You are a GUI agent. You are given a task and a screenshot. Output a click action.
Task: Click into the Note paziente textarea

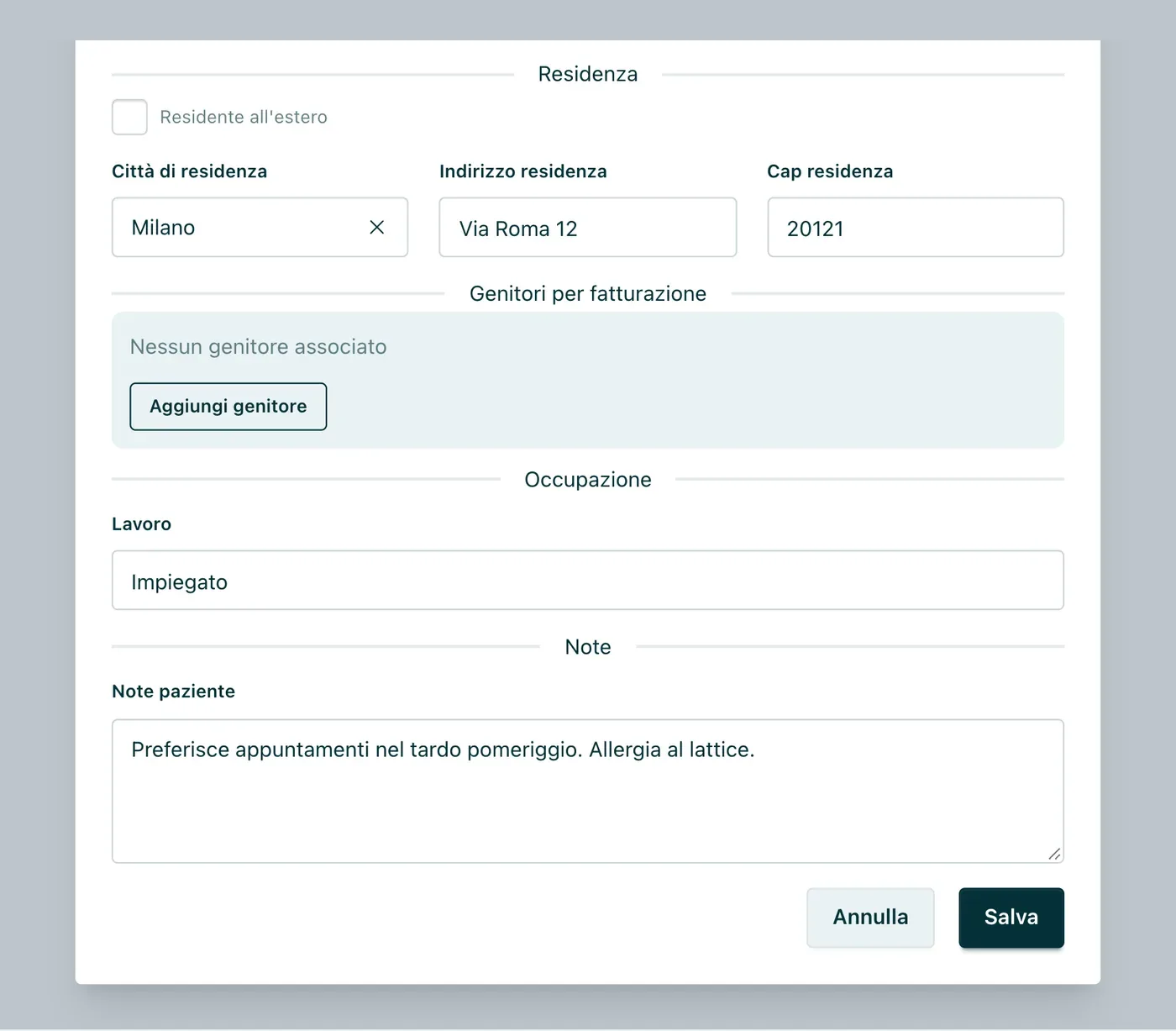tap(588, 792)
